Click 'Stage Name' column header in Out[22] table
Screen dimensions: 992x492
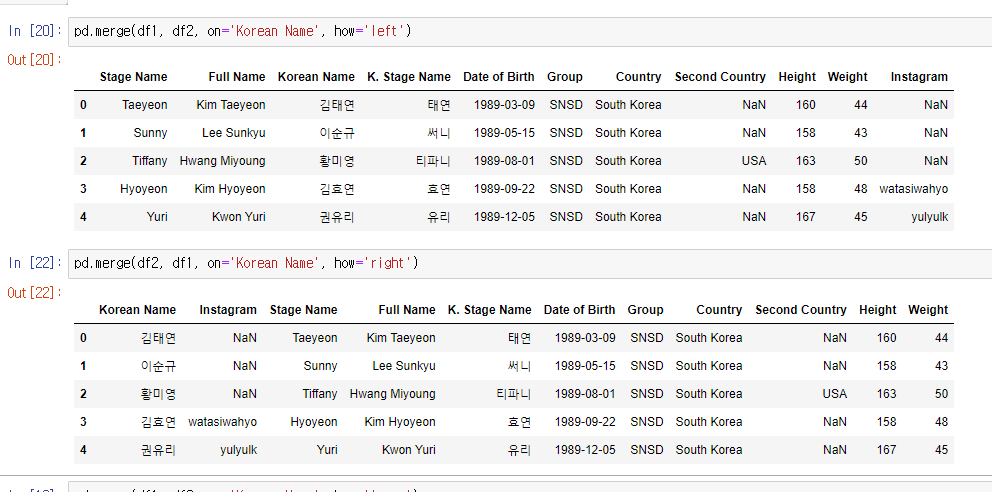point(304,310)
